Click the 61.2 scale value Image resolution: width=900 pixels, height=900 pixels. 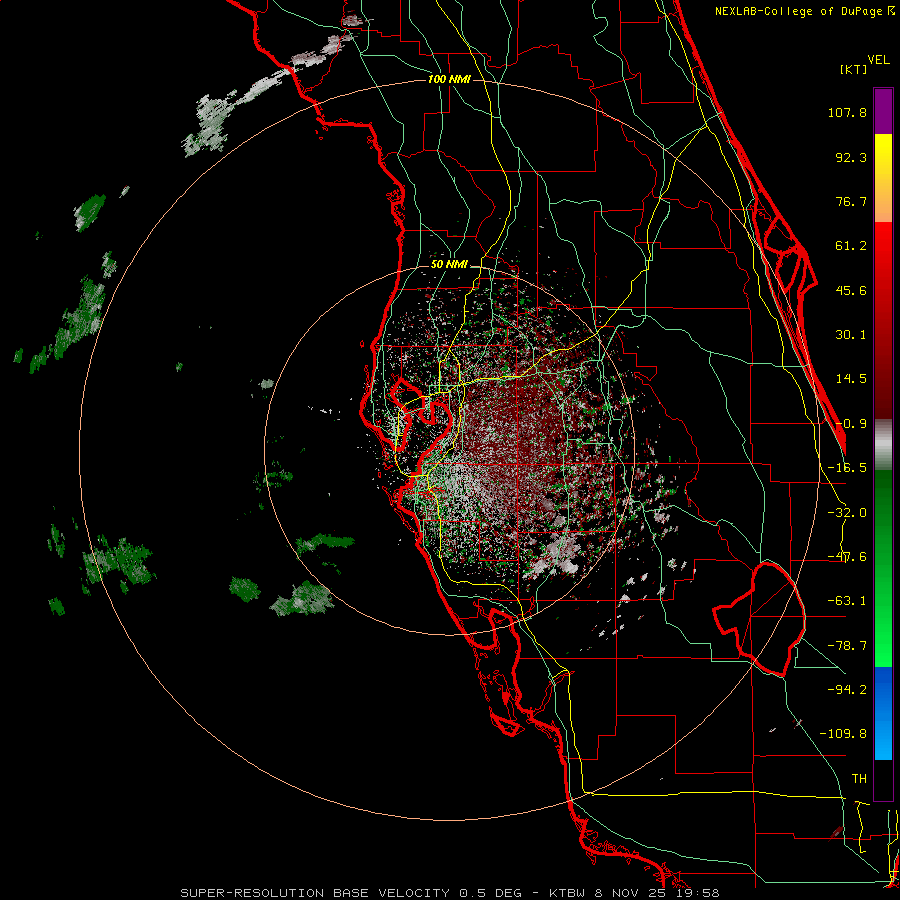tap(851, 246)
